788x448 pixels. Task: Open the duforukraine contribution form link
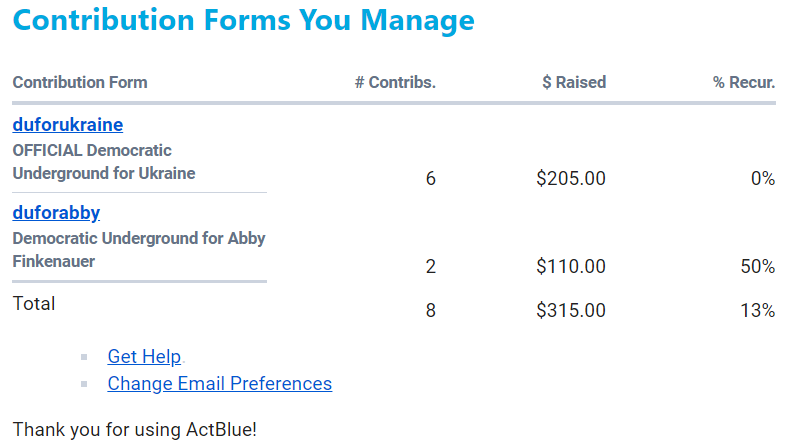tap(67, 125)
